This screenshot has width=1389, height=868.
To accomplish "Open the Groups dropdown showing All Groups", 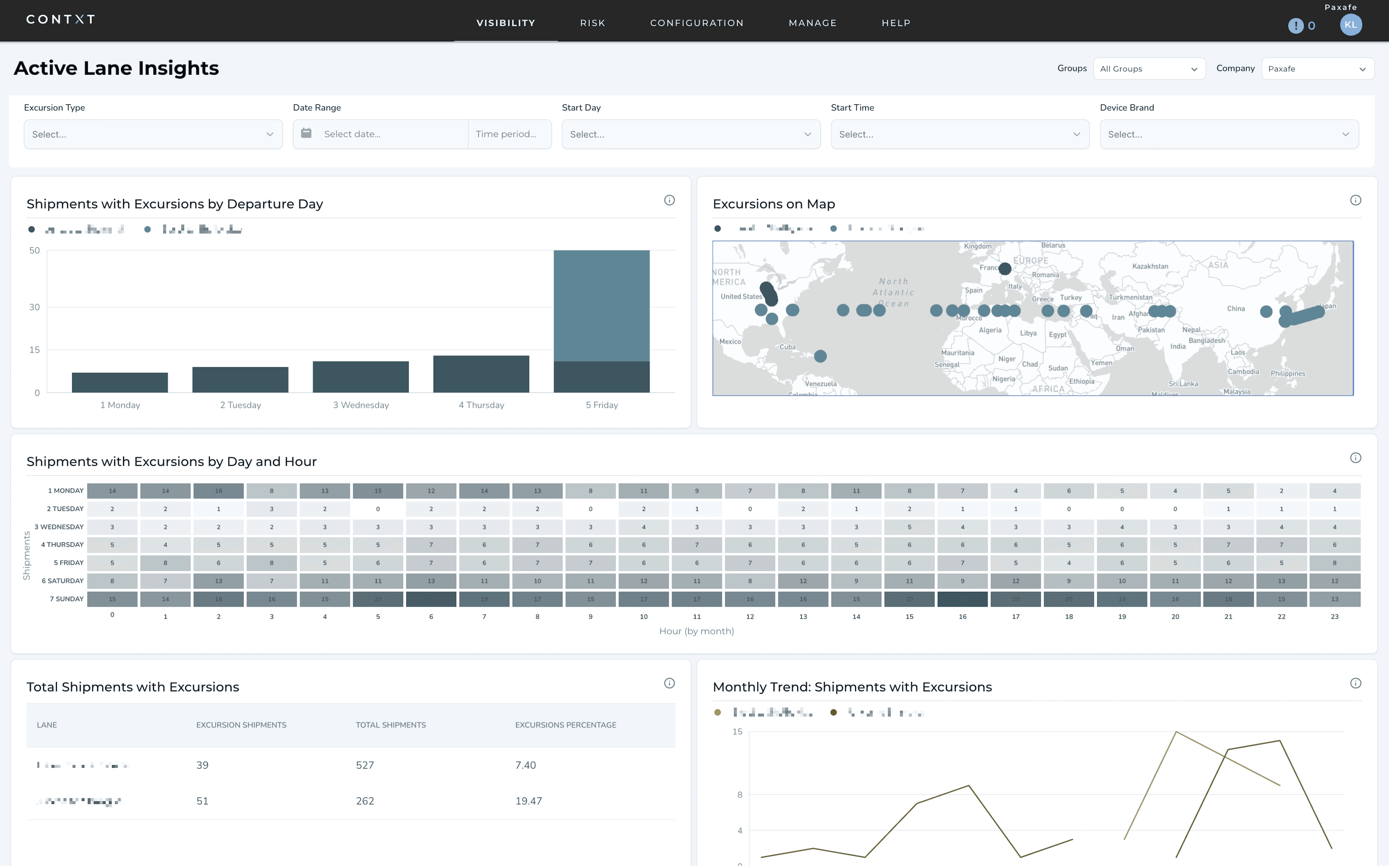I will point(1149,68).
